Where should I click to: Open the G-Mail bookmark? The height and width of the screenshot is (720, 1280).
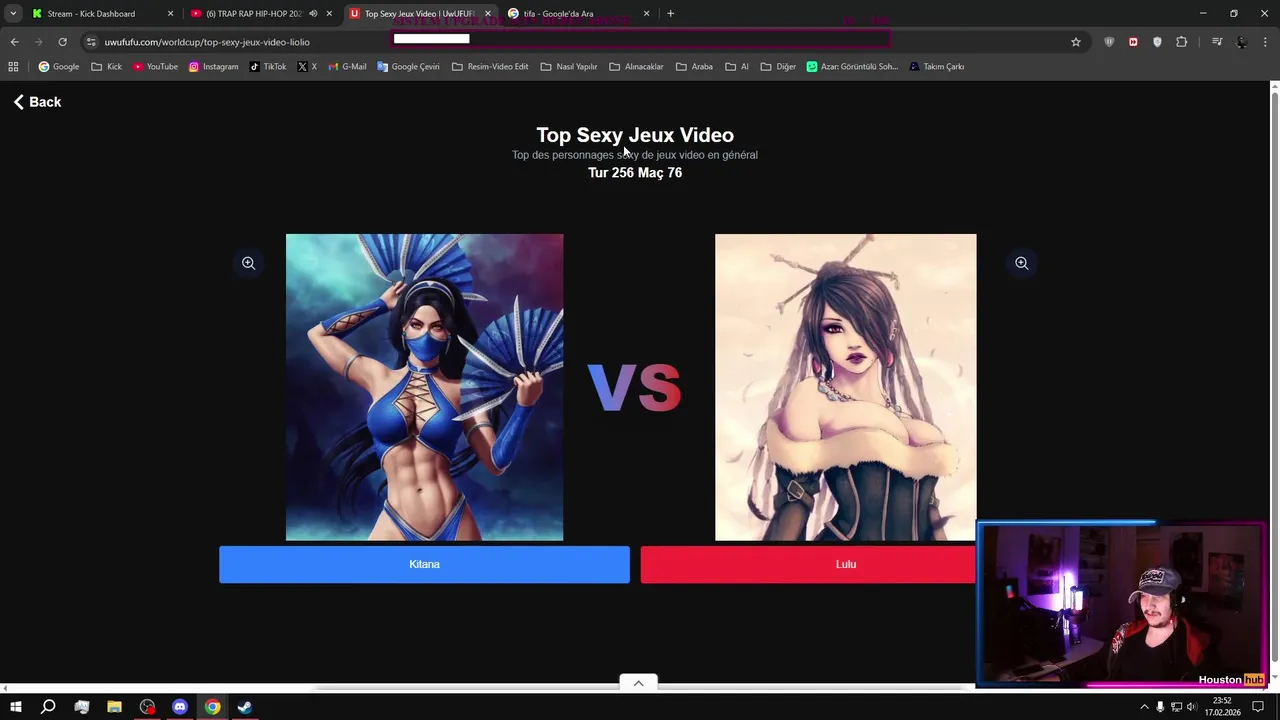(x=347, y=67)
